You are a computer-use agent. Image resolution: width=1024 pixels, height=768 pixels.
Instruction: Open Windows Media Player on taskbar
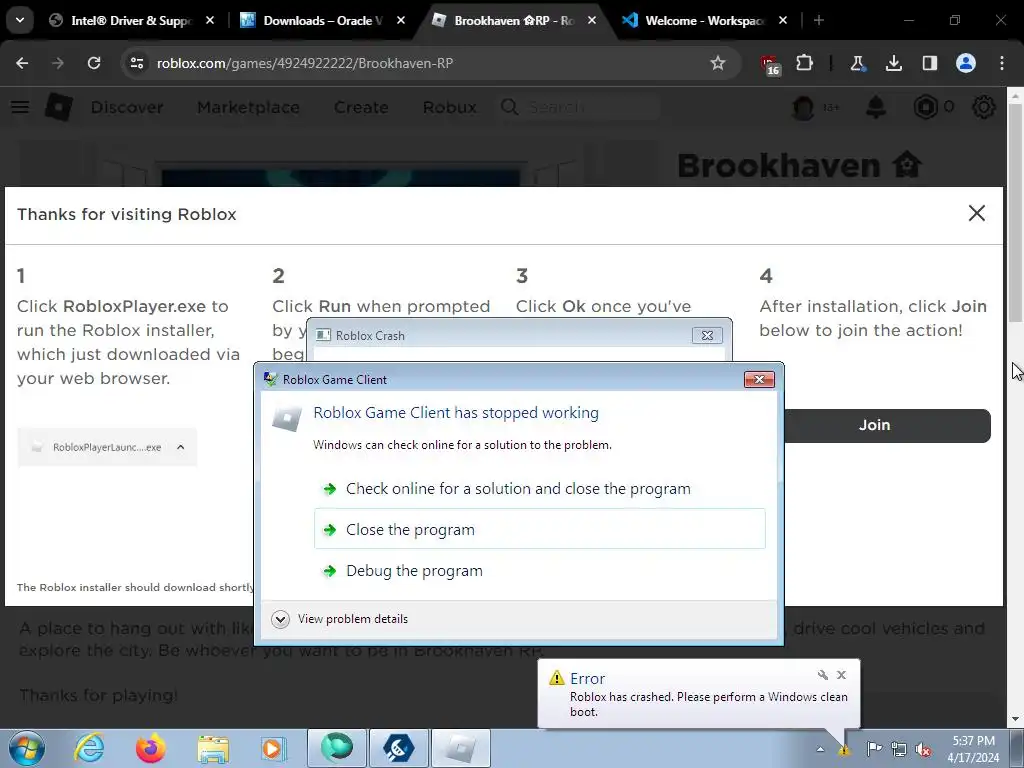[274, 748]
